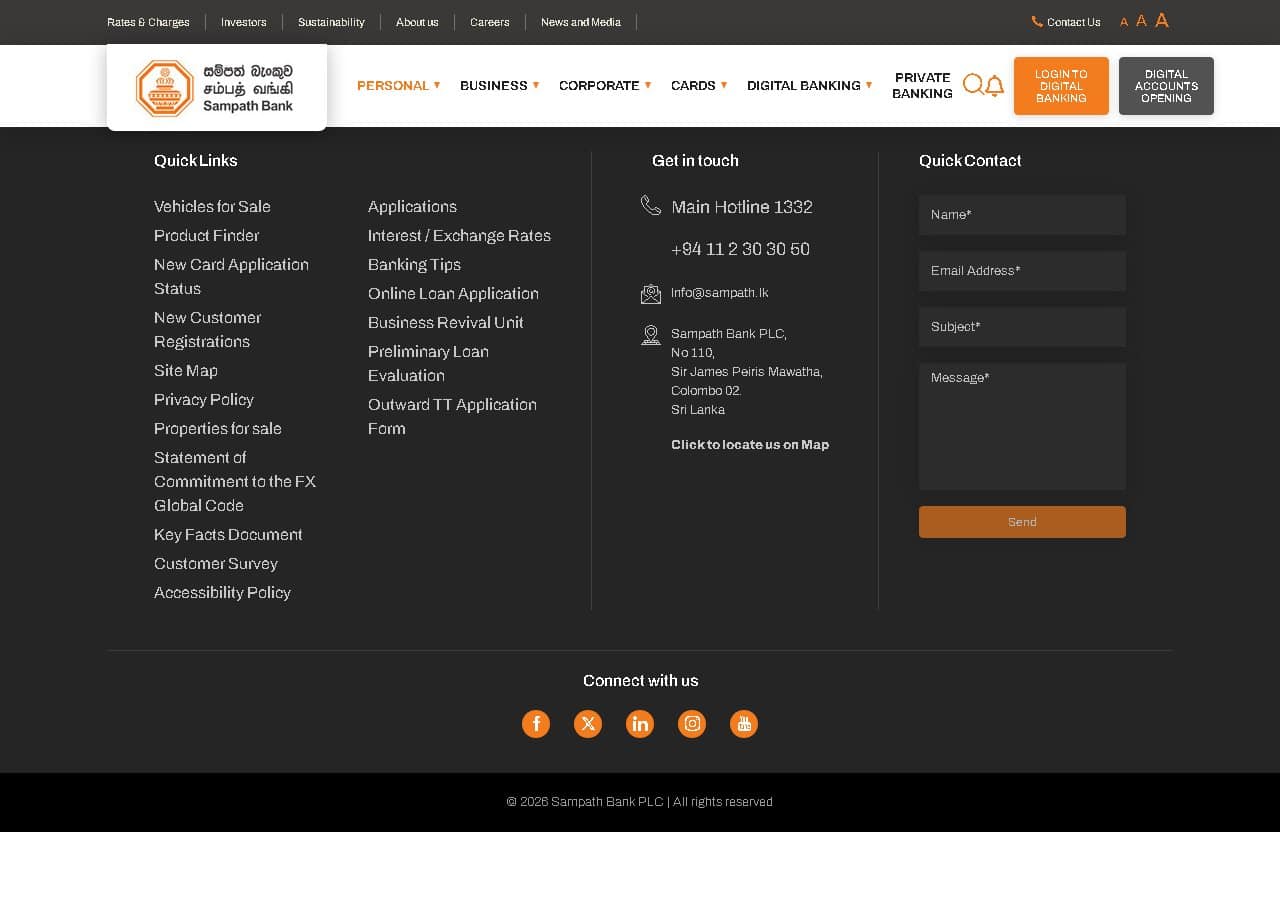Open Rates & Charges in the top bar

pos(148,22)
